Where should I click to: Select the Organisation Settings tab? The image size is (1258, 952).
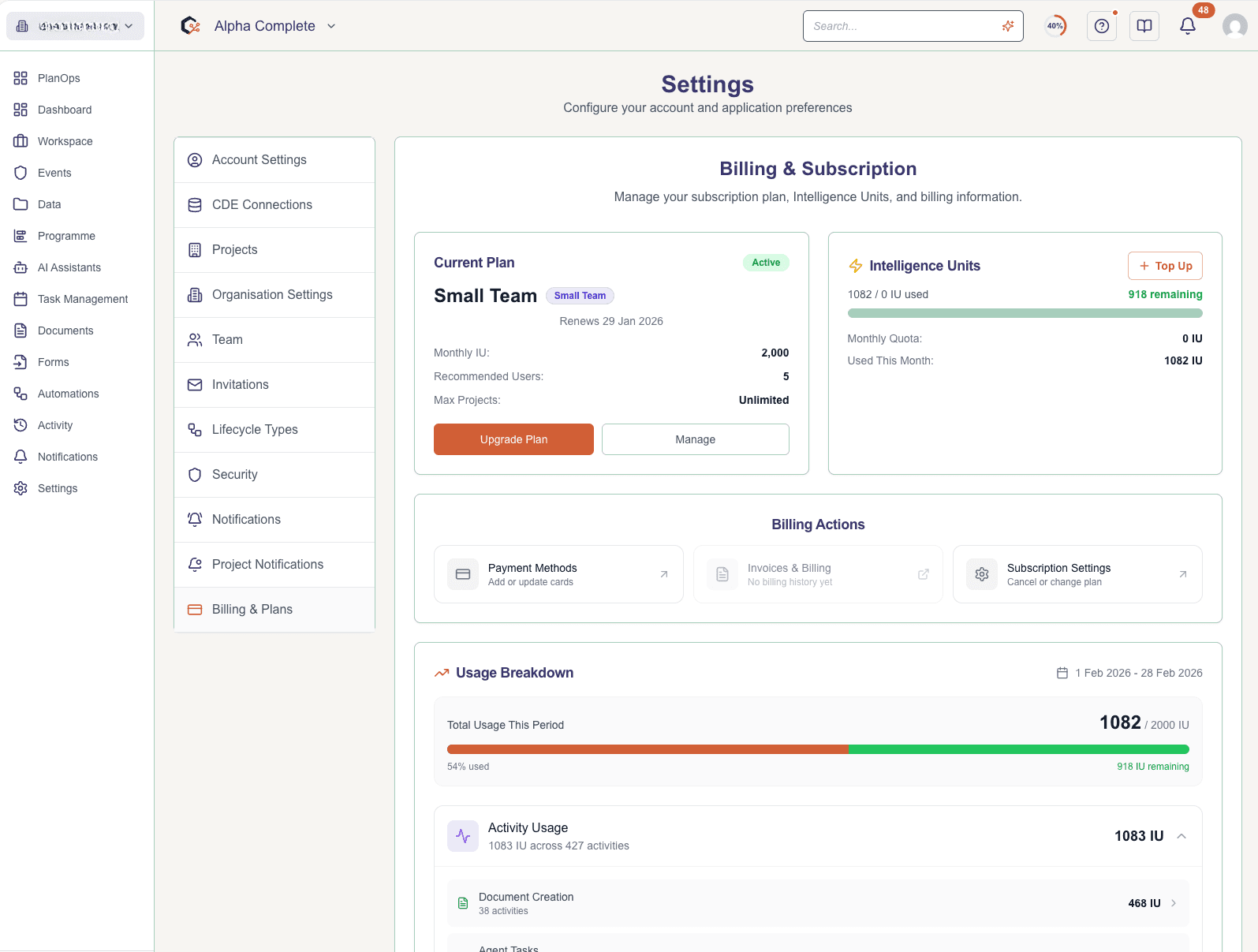coord(274,295)
